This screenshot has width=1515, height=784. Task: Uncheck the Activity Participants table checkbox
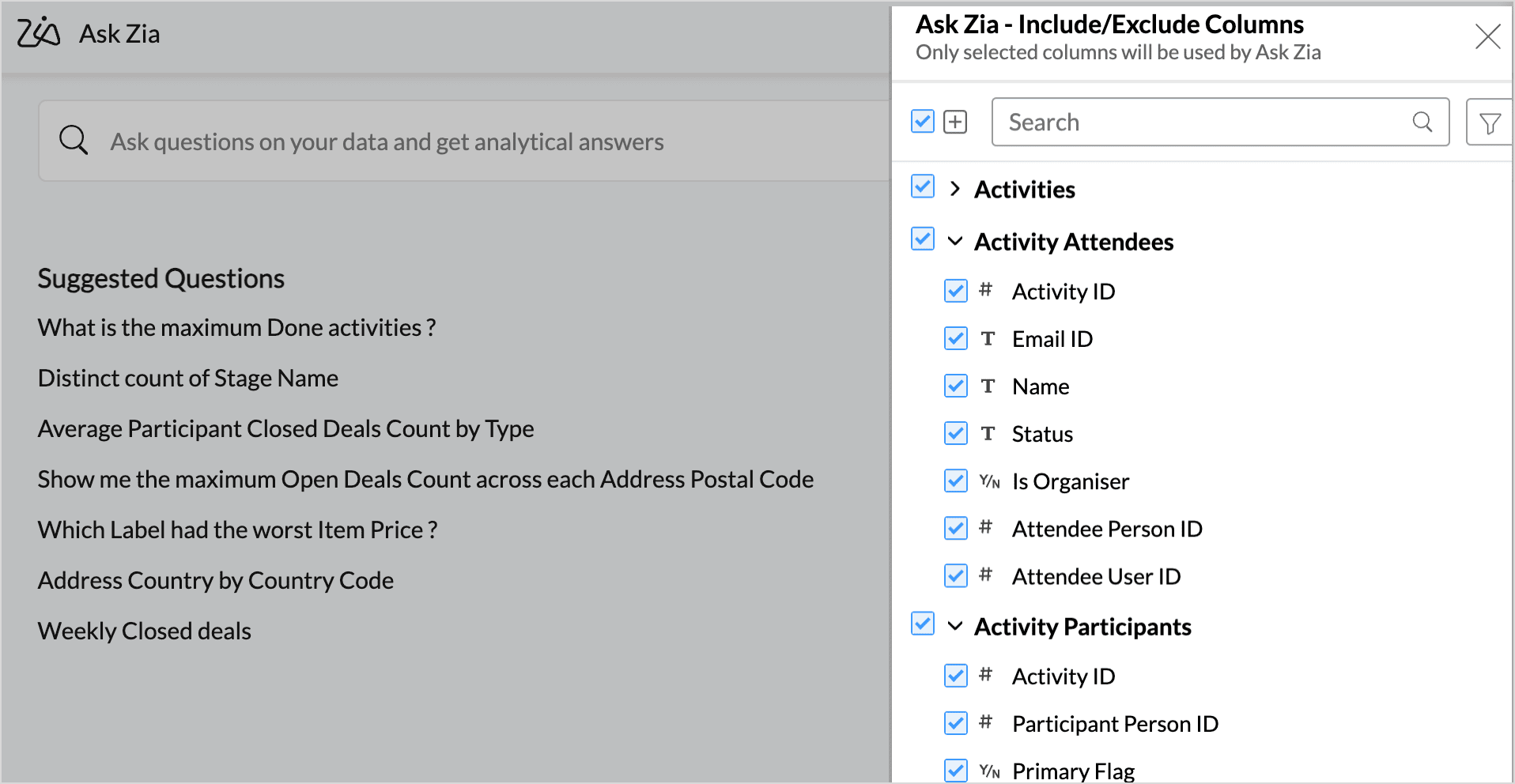point(923,624)
